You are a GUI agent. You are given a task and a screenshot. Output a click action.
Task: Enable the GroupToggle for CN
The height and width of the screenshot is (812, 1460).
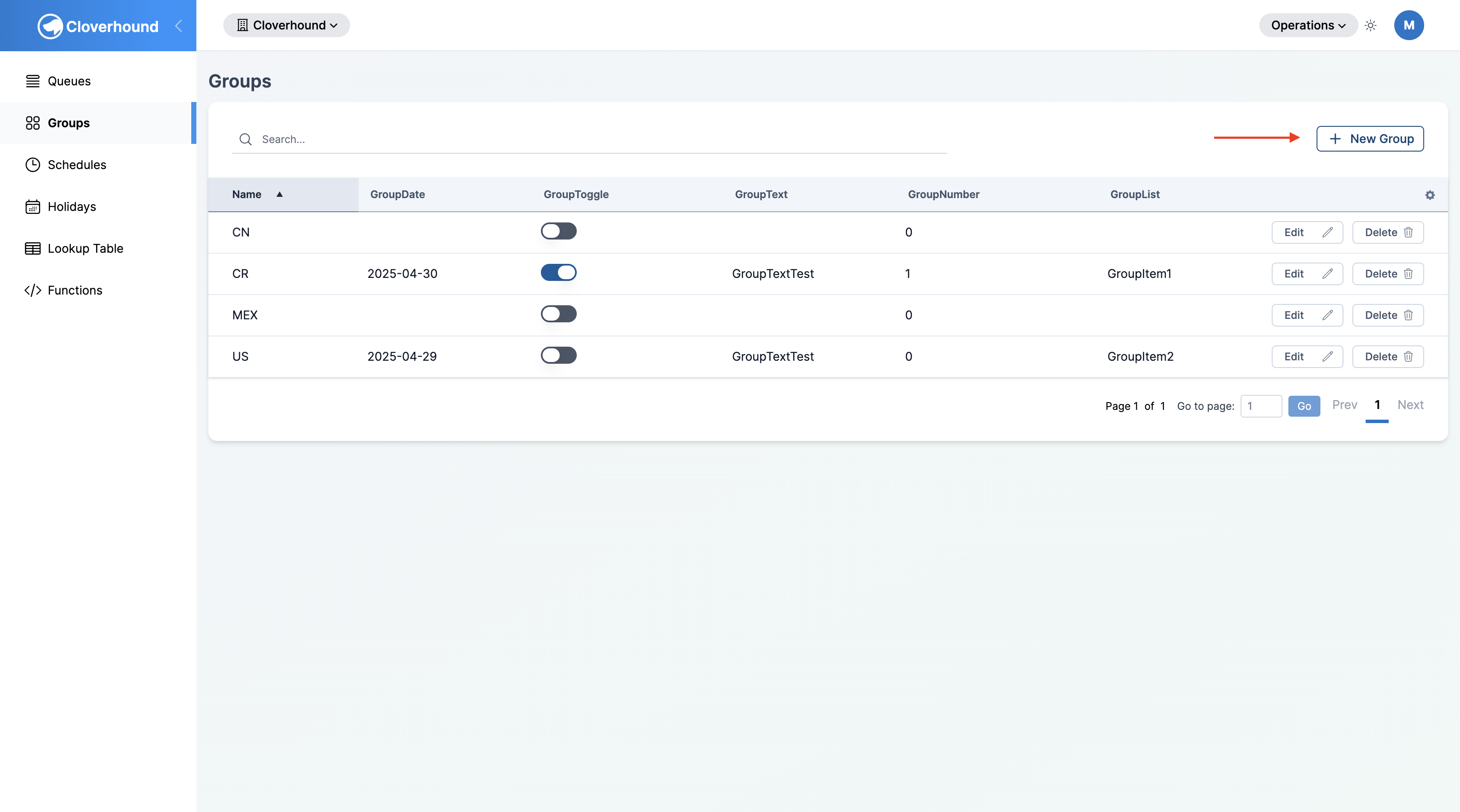(558, 231)
